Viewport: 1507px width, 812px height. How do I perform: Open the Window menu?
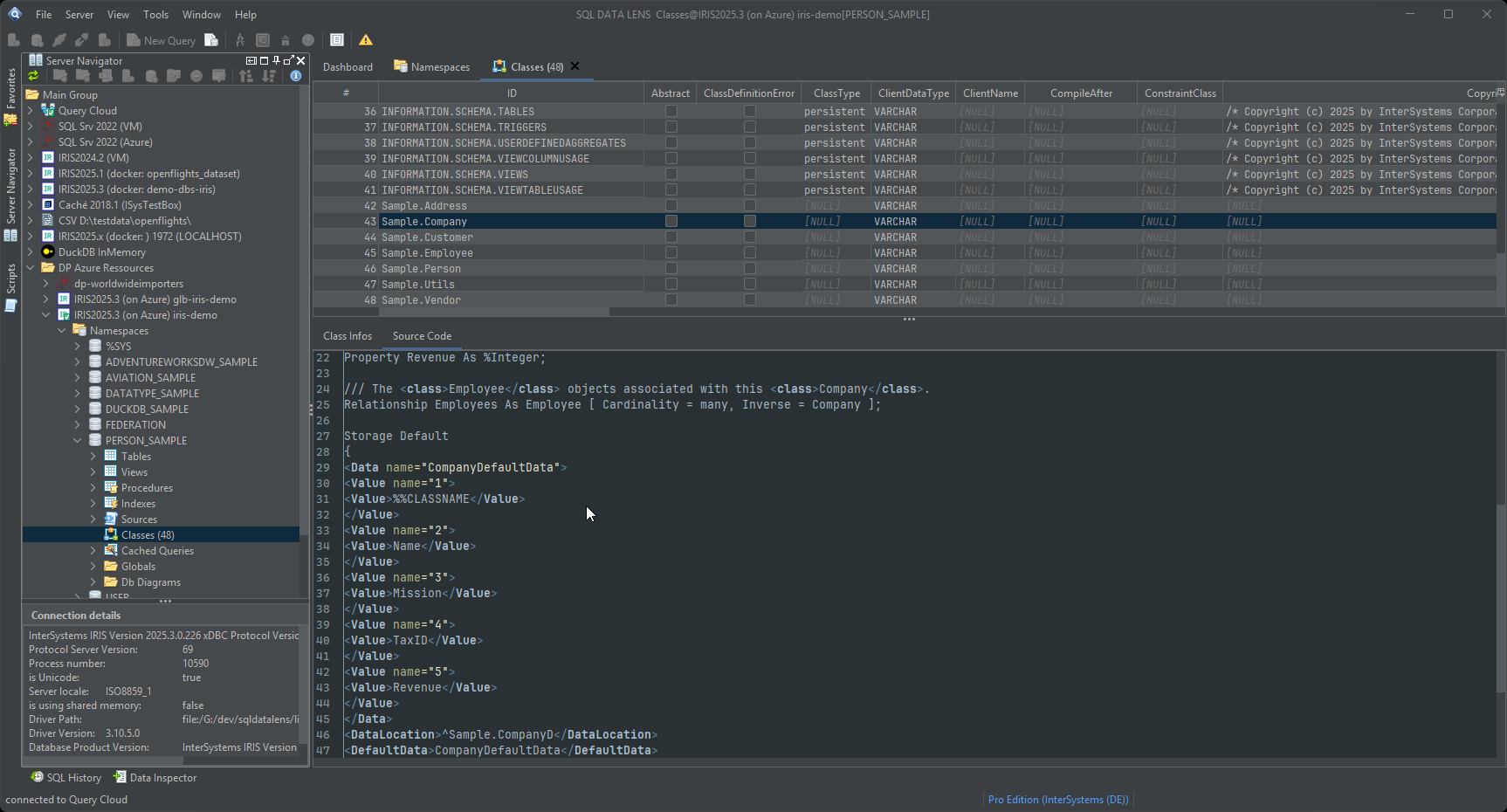coord(201,15)
